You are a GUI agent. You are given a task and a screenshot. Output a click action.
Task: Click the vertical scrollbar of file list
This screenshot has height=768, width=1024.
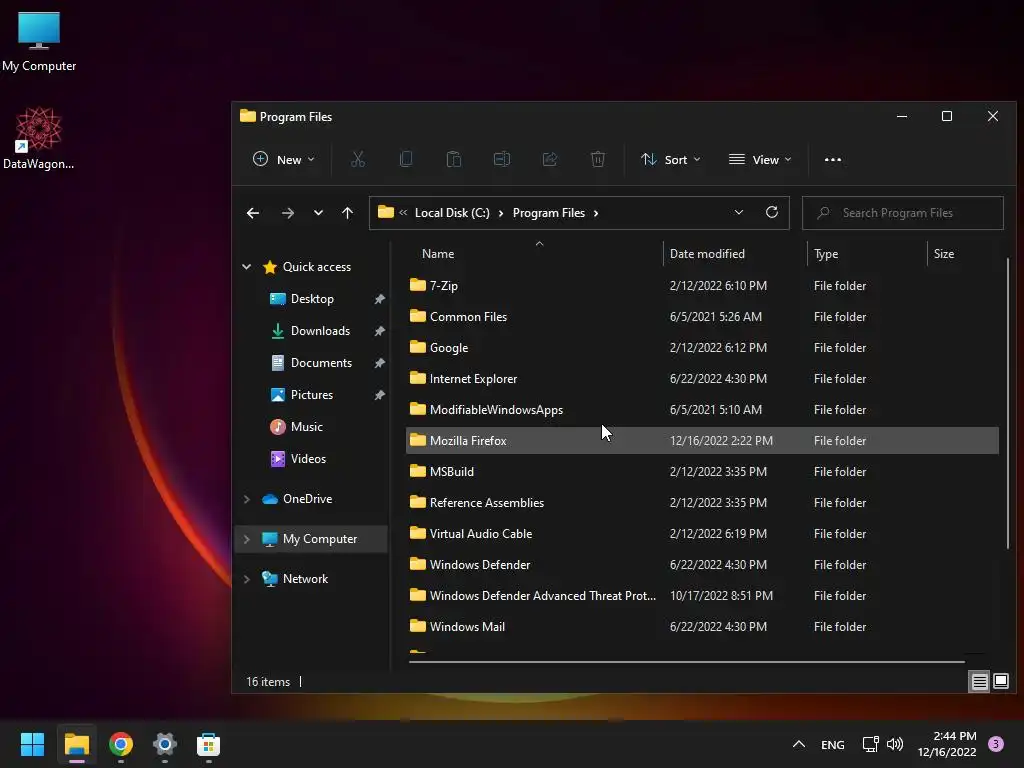point(1008,403)
